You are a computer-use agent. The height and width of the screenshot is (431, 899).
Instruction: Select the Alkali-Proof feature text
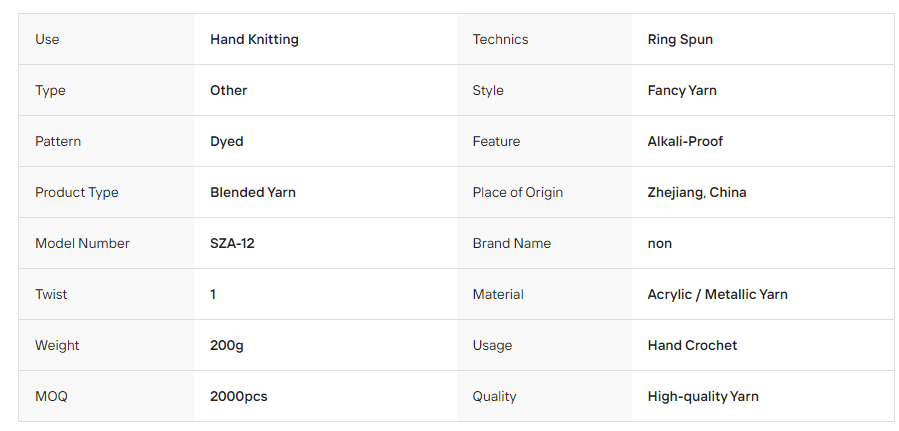coord(685,142)
